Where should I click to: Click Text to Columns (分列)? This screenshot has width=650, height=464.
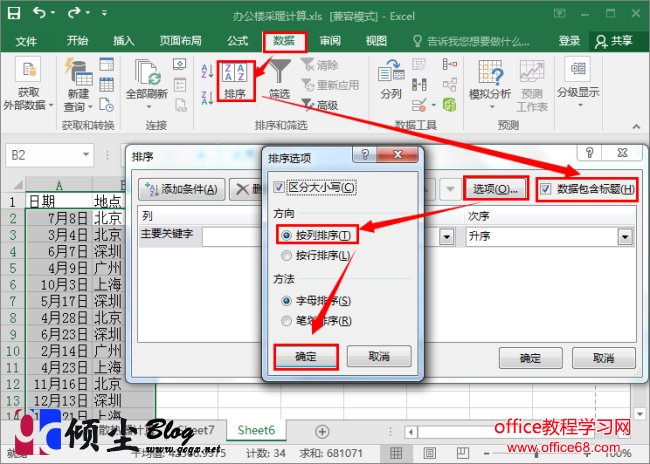(391, 80)
